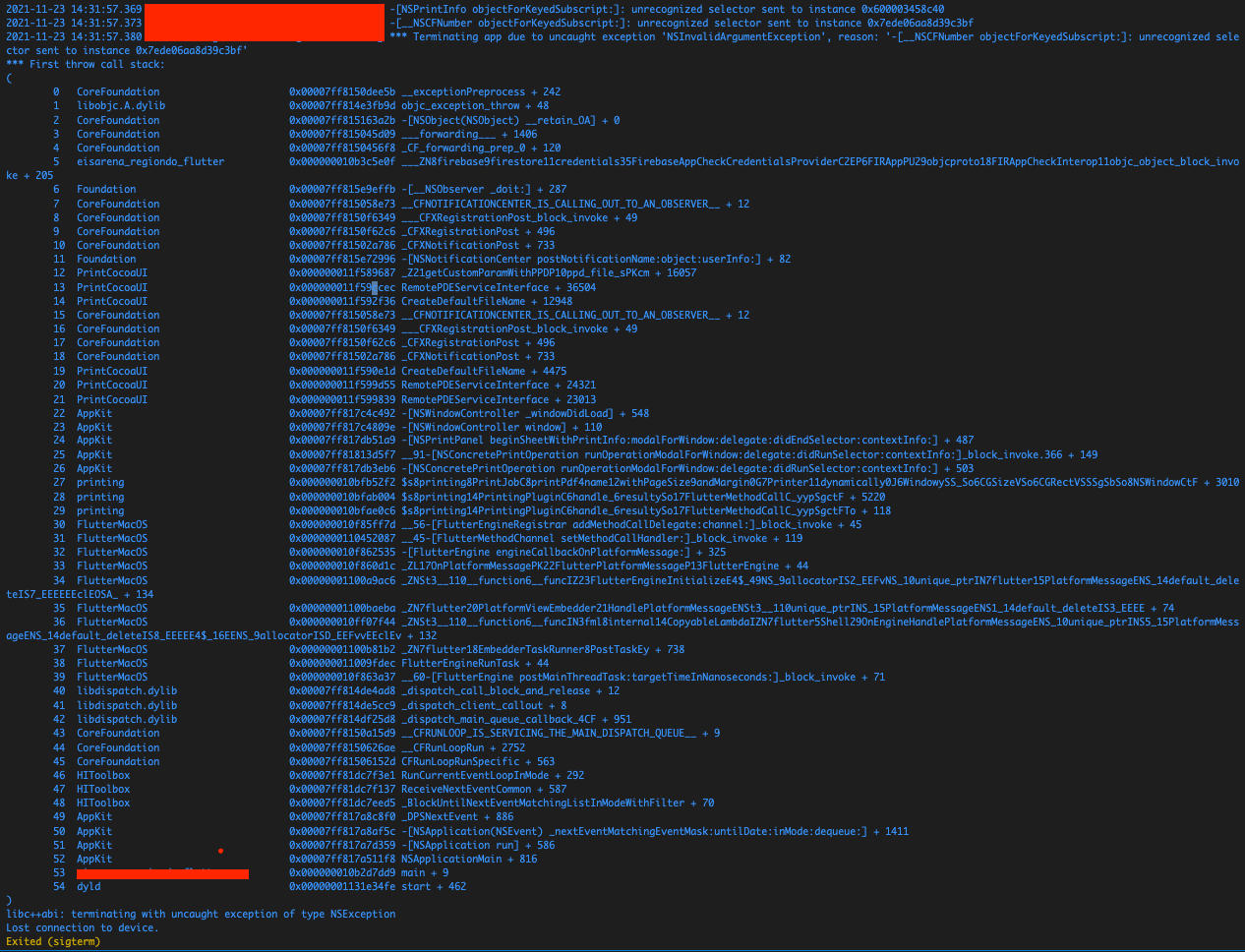Click the libobjc.A.dylib library name
The image size is (1245, 952).
[x=121, y=105]
